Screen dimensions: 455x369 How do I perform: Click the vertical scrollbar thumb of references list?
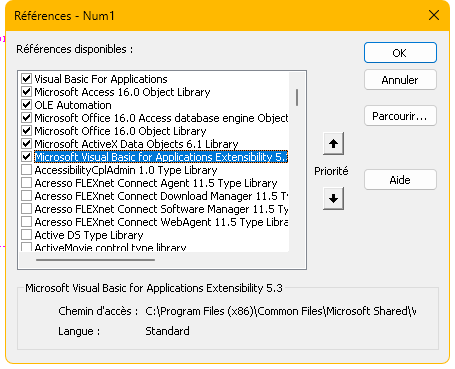tap(297, 97)
